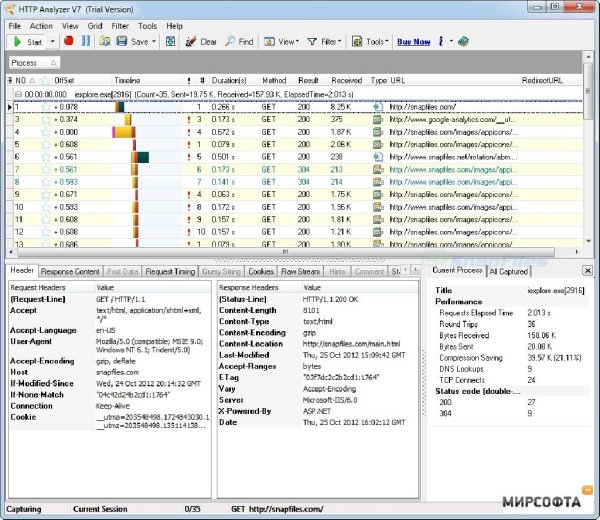Toggle the star on row 10
This screenshot has height=520, width=600.
click(46, 207)
